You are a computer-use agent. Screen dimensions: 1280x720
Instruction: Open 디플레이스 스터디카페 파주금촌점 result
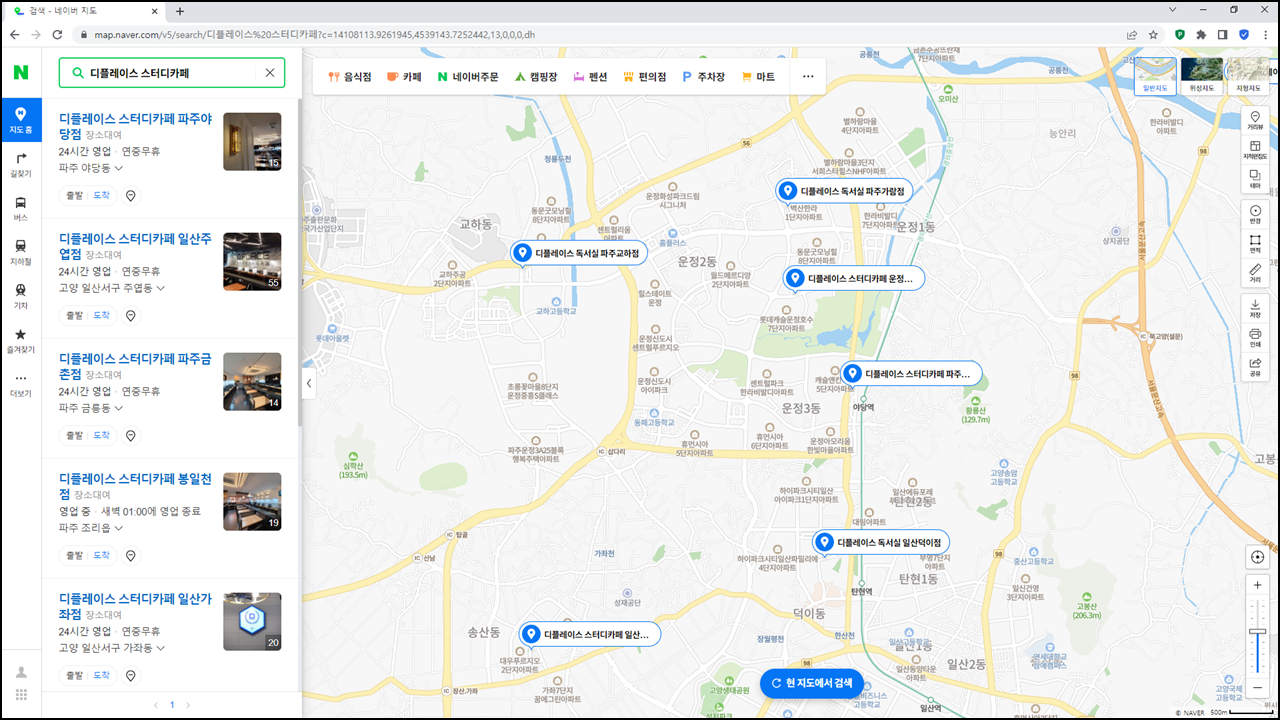(x=135, y=366)
